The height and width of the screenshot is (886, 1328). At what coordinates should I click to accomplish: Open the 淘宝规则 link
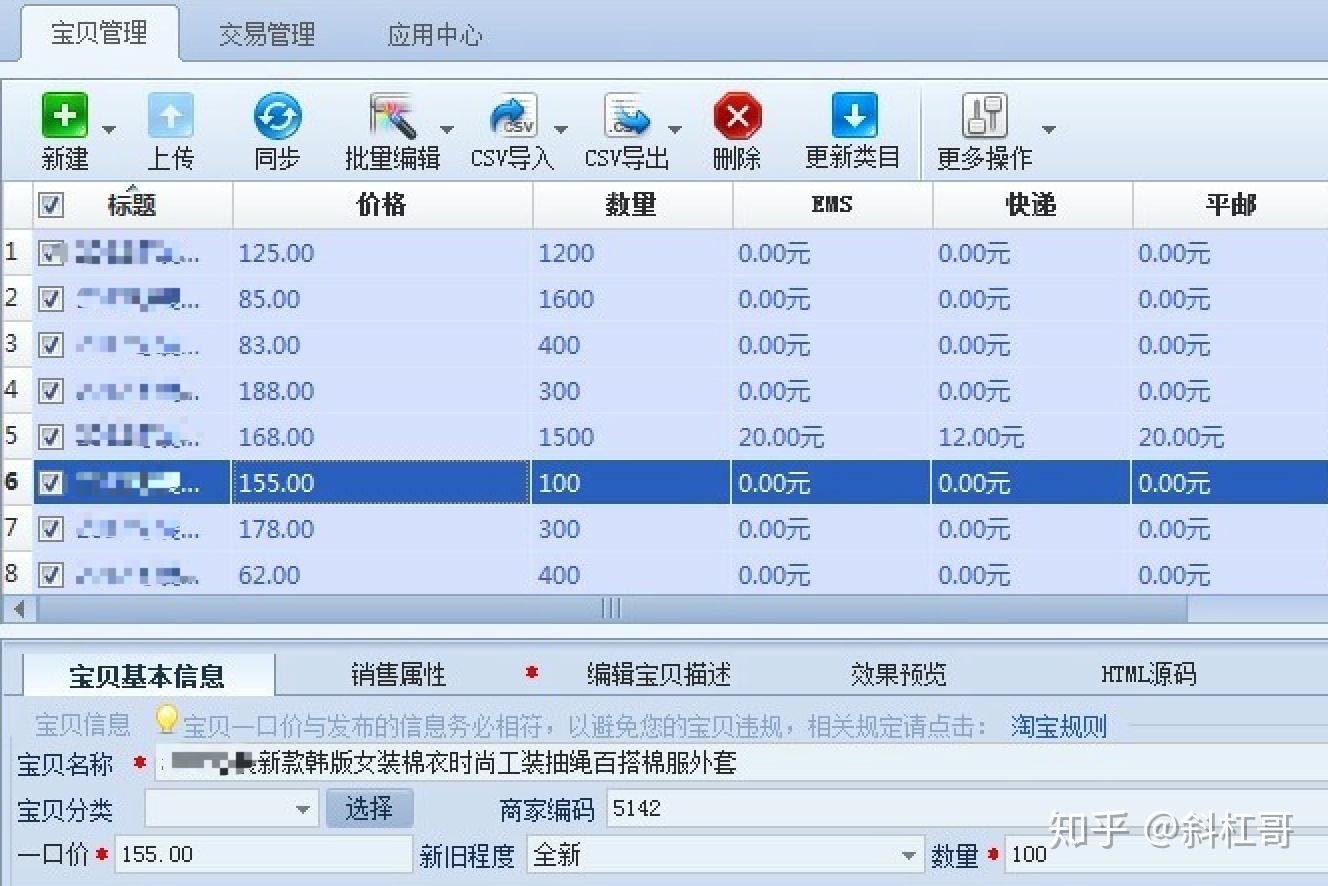1058,726
